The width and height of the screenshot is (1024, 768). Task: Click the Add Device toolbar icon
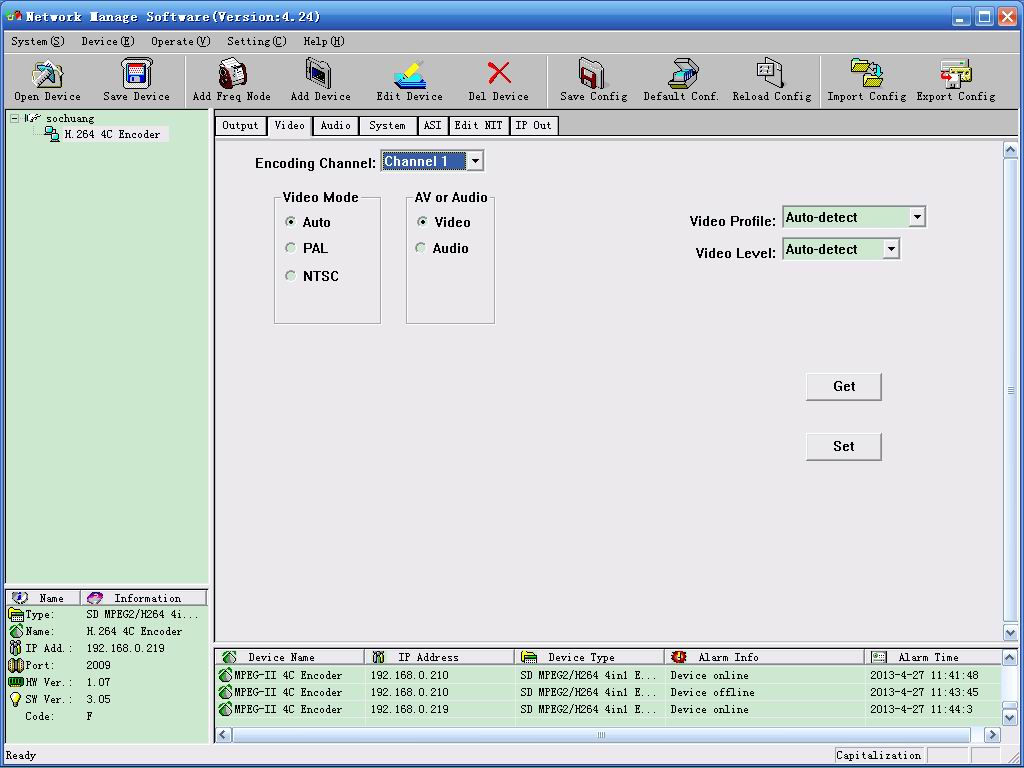coord(319,73)
